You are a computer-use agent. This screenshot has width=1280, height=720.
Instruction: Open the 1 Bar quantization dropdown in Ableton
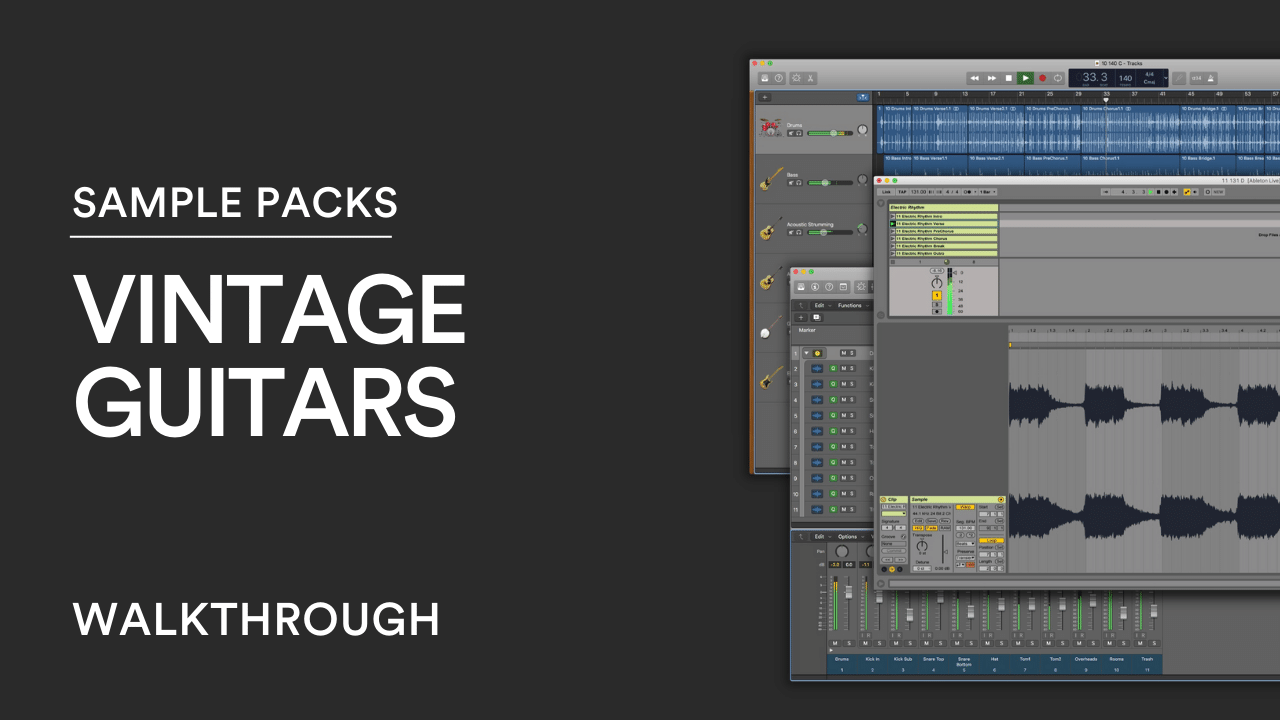(x=986, y=192)
